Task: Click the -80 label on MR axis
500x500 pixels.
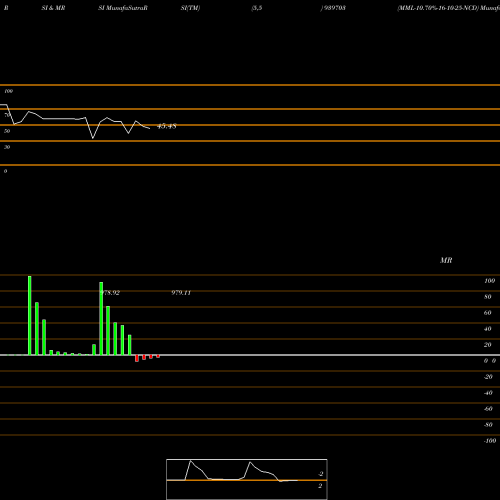Action: [x=488, y=425]
